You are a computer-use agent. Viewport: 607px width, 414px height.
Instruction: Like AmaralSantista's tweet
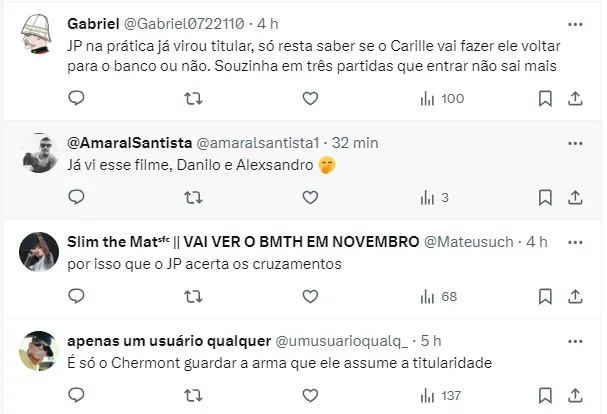pyautogui.click(x=310, y=197)
